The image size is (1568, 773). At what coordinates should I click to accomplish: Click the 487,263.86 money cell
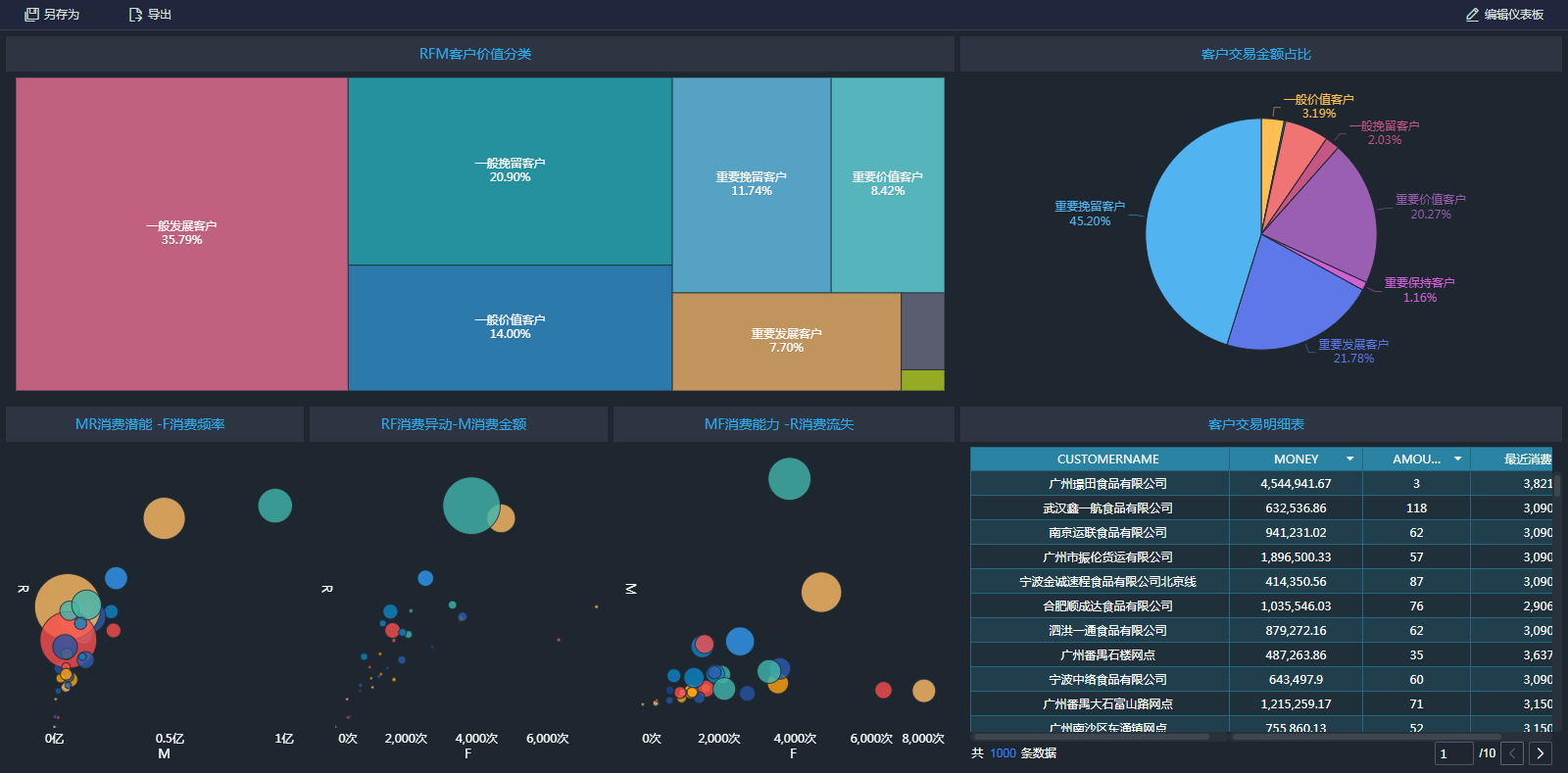point(1296,654)
